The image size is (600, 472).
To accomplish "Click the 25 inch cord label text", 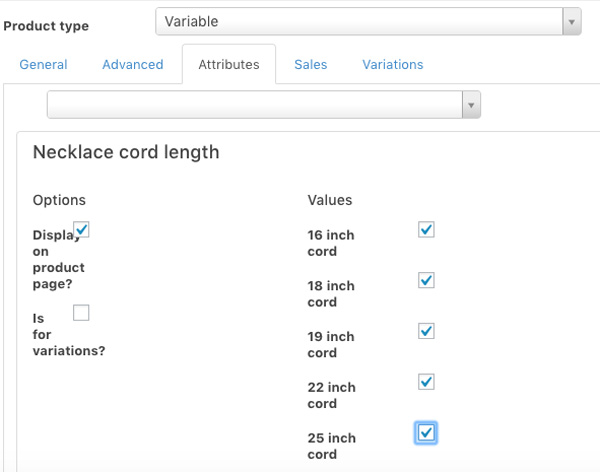I will coord(330,446).
